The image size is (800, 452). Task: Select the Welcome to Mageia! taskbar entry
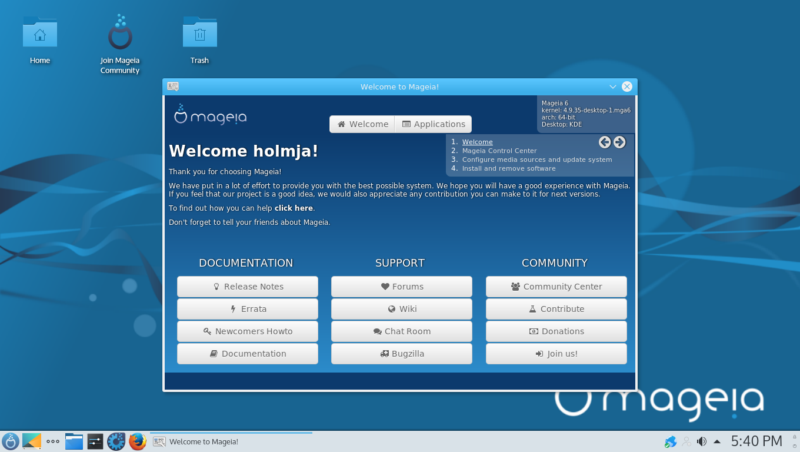pyautogui.click(x=231, y=441)
